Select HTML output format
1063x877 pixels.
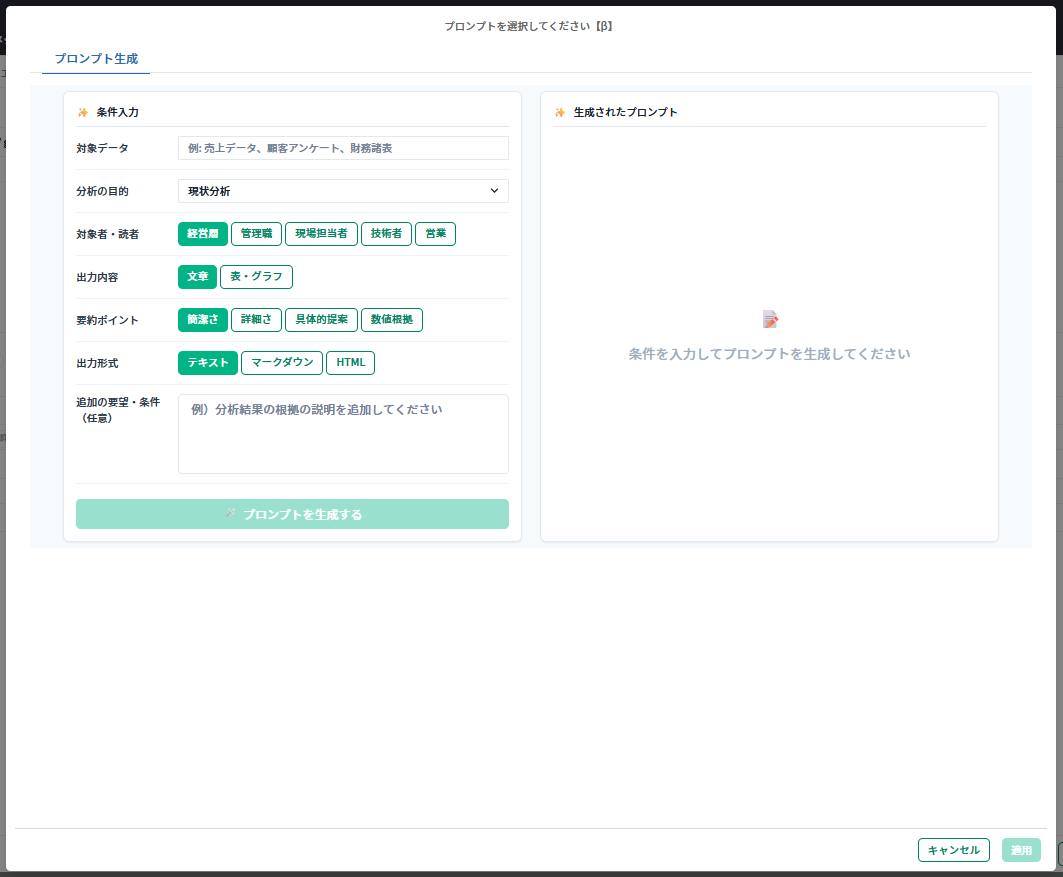click(350, 363)
